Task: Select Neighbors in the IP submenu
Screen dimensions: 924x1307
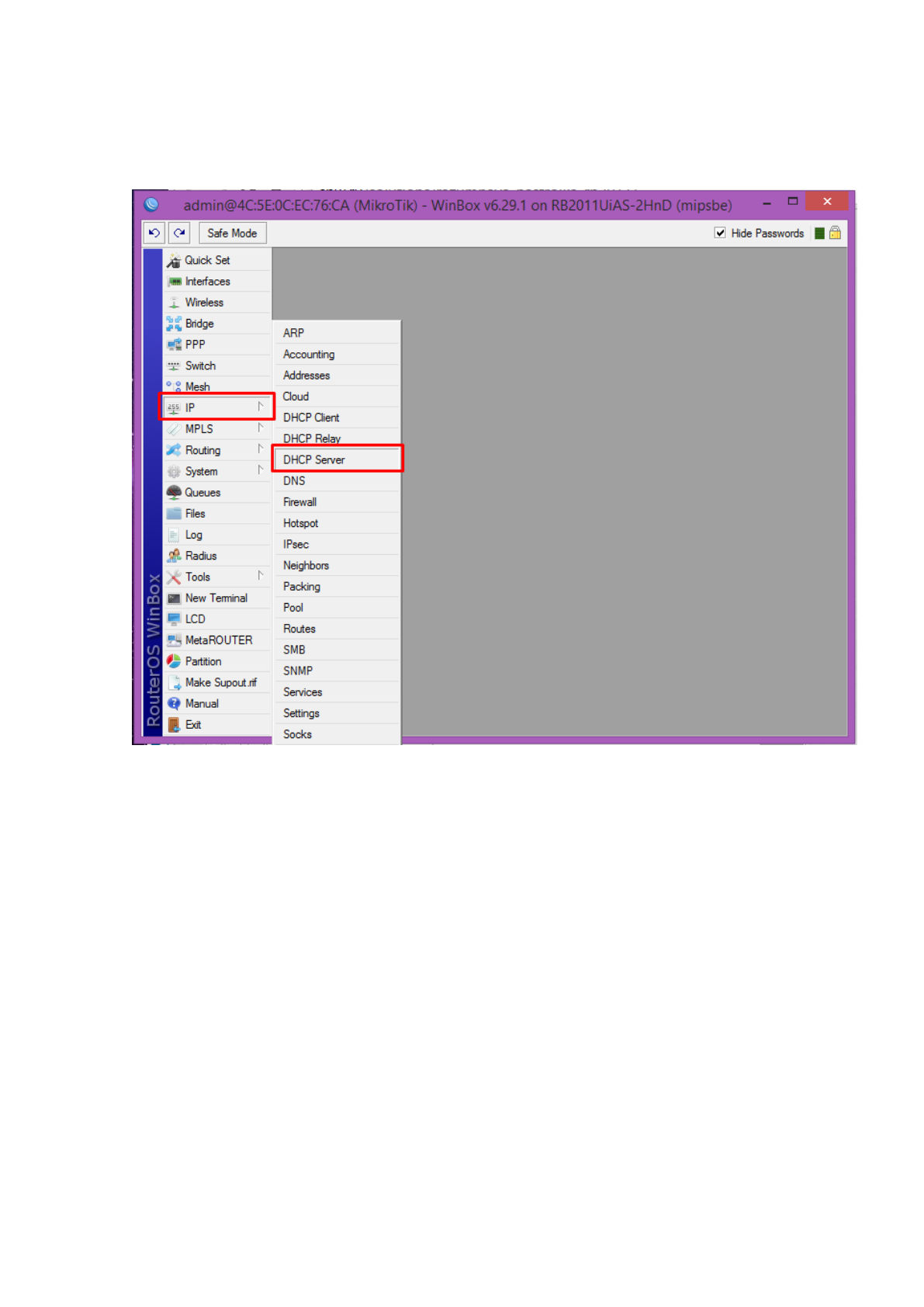Action: tap(337, 566)
